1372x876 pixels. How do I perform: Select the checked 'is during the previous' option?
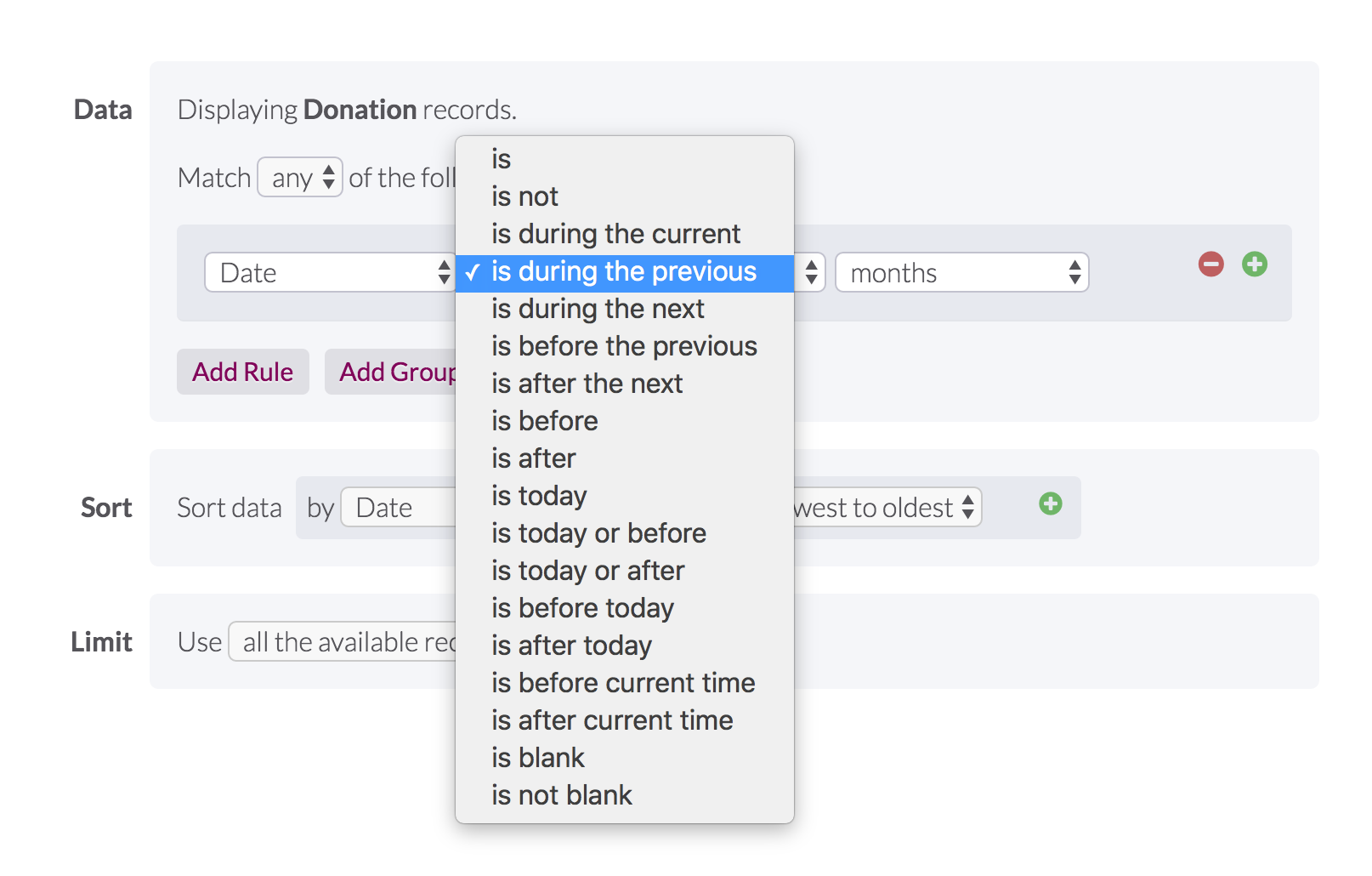click(623, 272)
